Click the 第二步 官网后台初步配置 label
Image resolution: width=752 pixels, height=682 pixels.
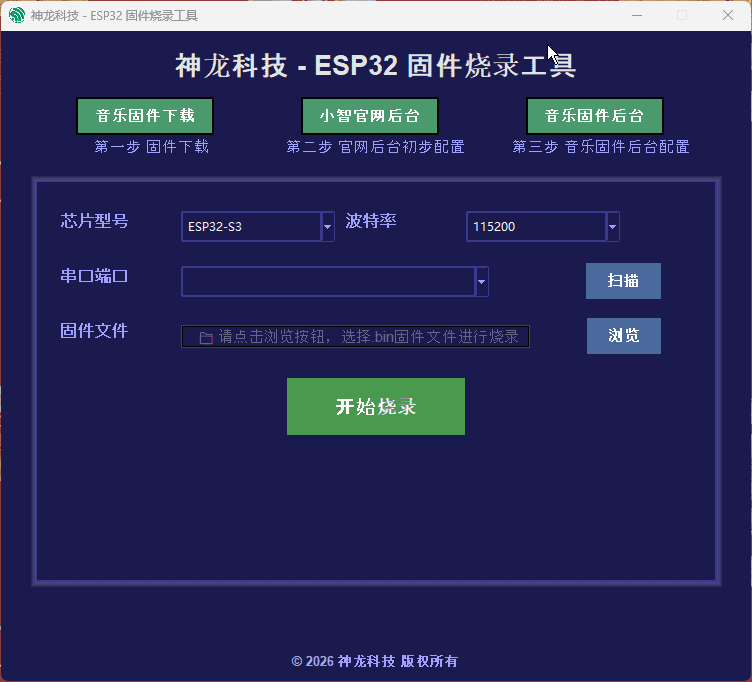pyautogui.click(x=376, y=147)
